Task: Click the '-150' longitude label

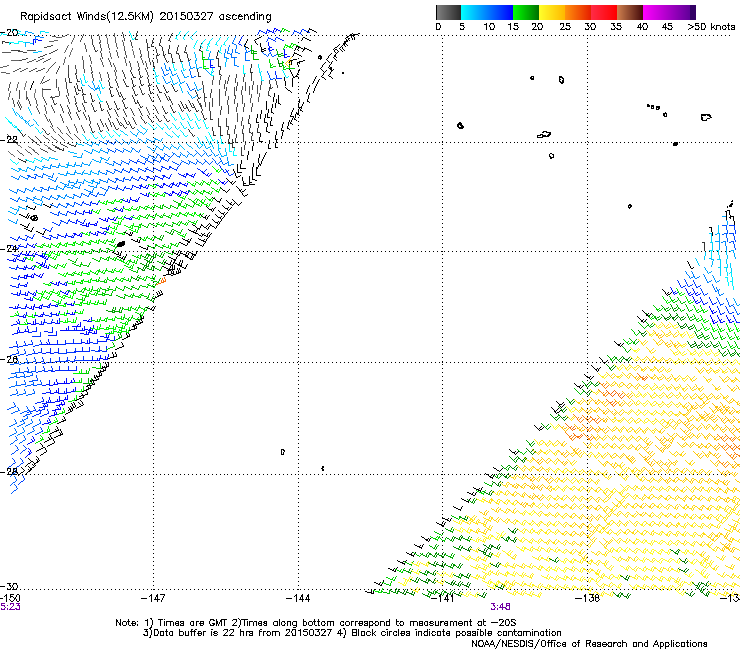Action: coord(10,598)
